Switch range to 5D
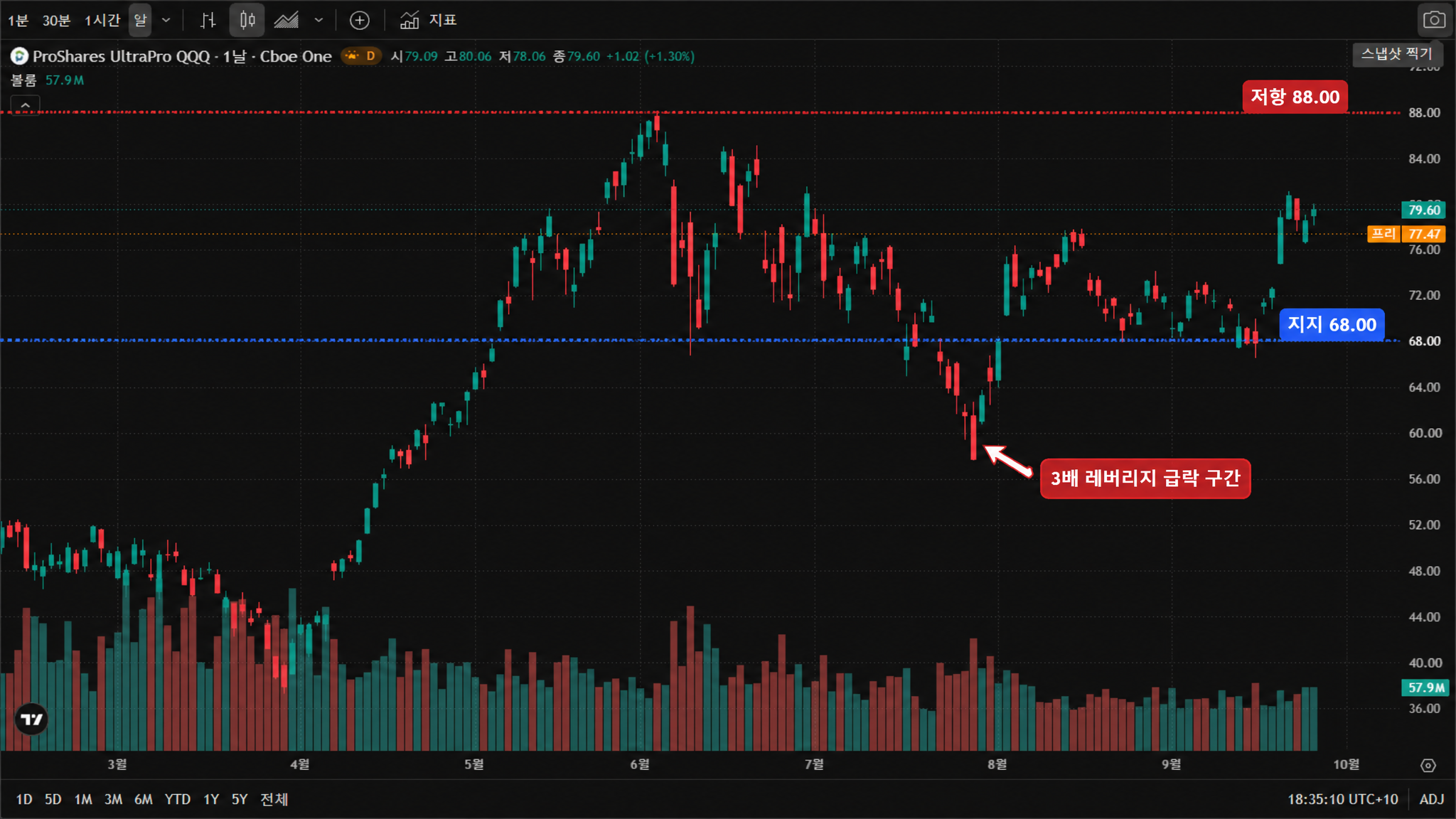Viewport: 1456px width, 819px height. [x=53, y=799]
